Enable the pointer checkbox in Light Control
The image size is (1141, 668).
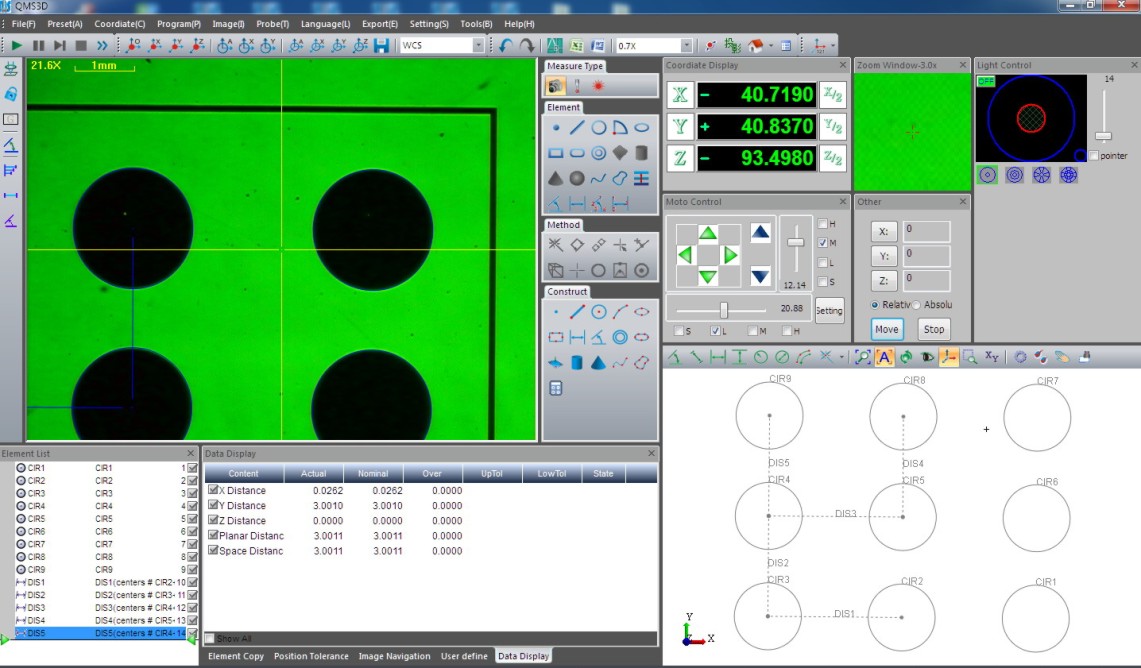1094,156
